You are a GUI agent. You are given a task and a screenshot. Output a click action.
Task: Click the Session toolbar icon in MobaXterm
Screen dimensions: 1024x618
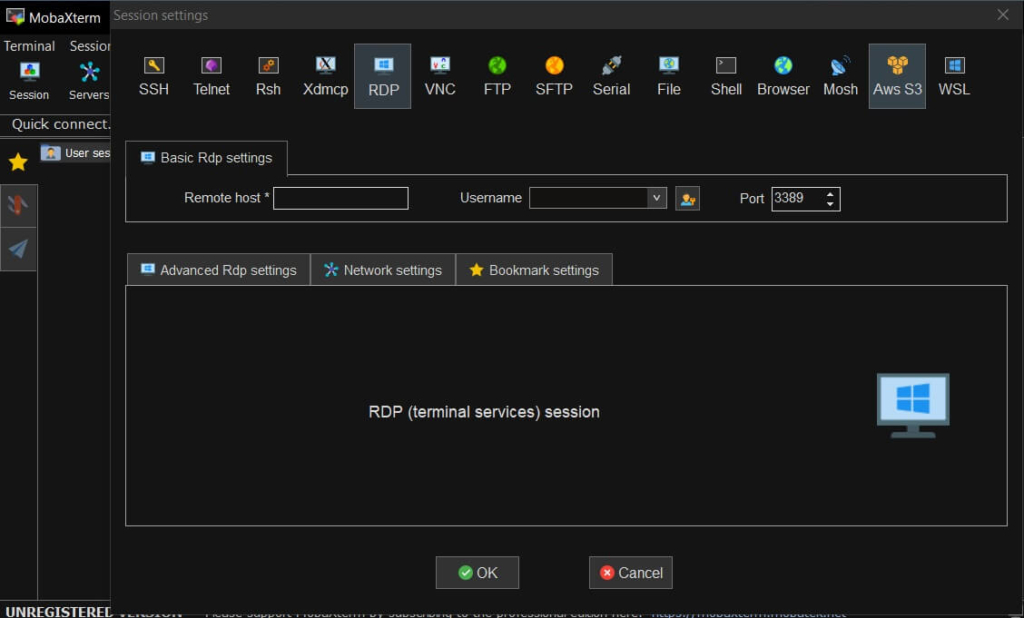(29, 81)
